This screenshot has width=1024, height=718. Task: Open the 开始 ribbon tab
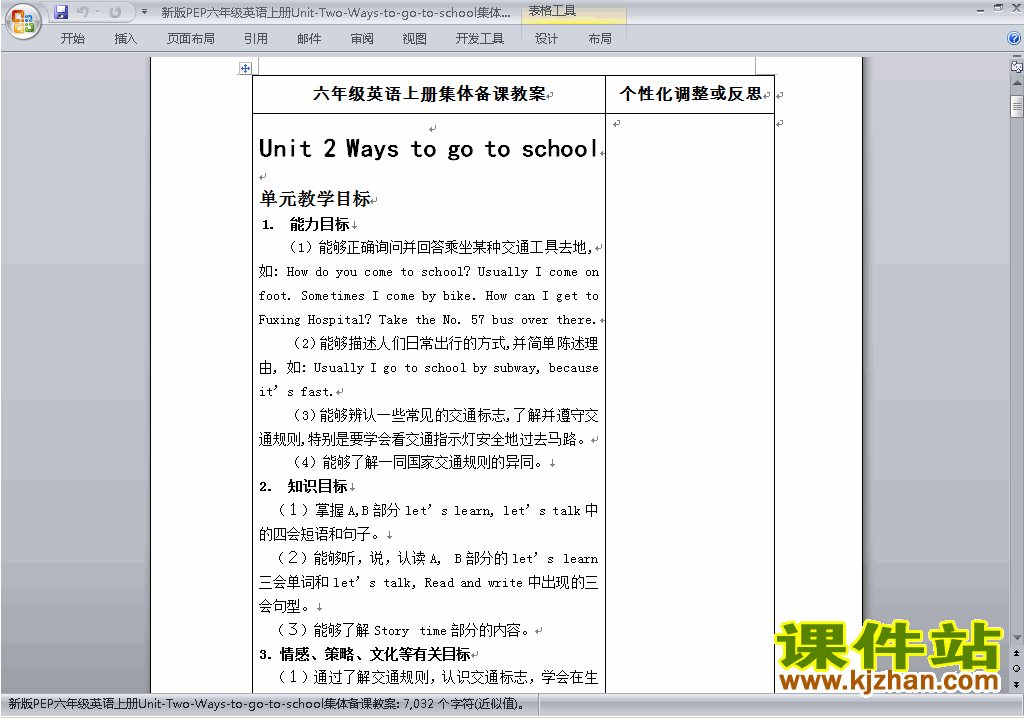click(72, 39)
